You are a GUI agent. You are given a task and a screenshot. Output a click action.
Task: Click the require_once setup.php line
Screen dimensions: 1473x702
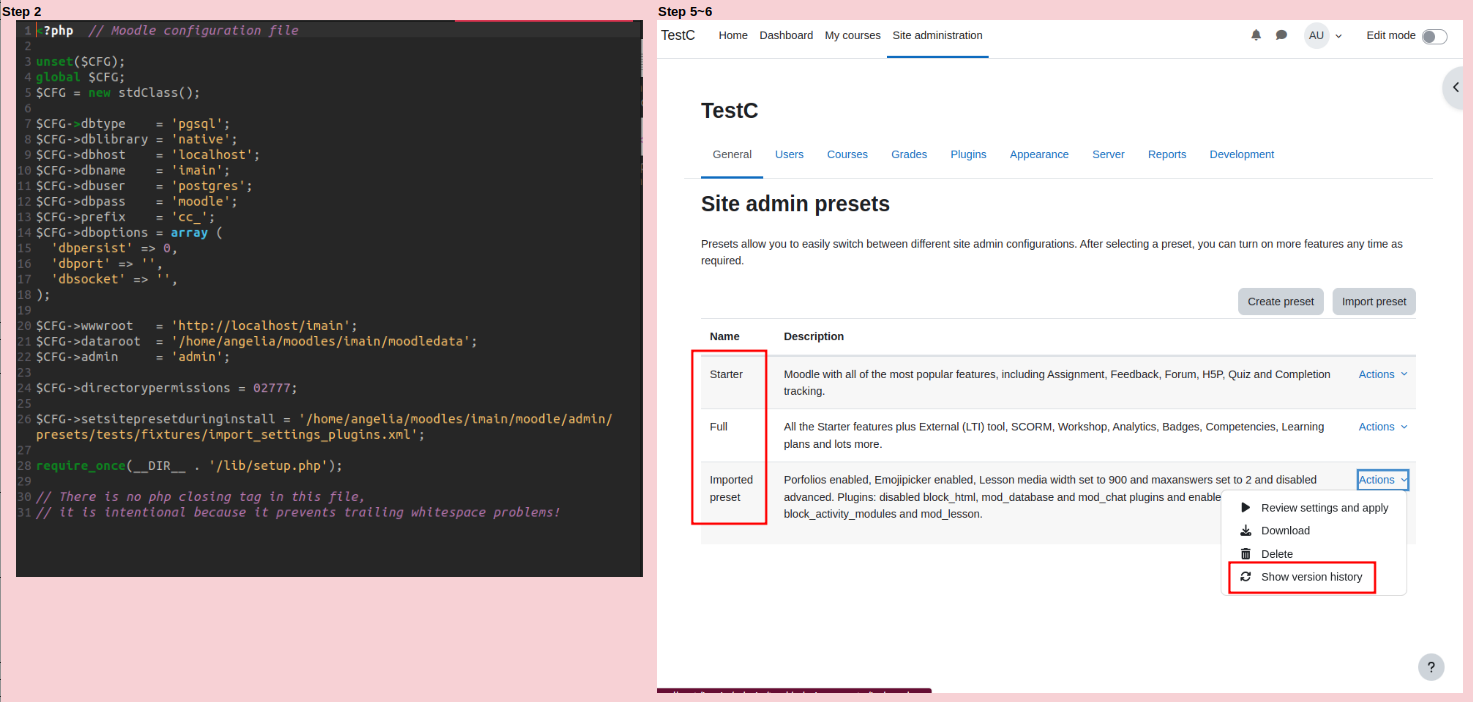point(189,466)
